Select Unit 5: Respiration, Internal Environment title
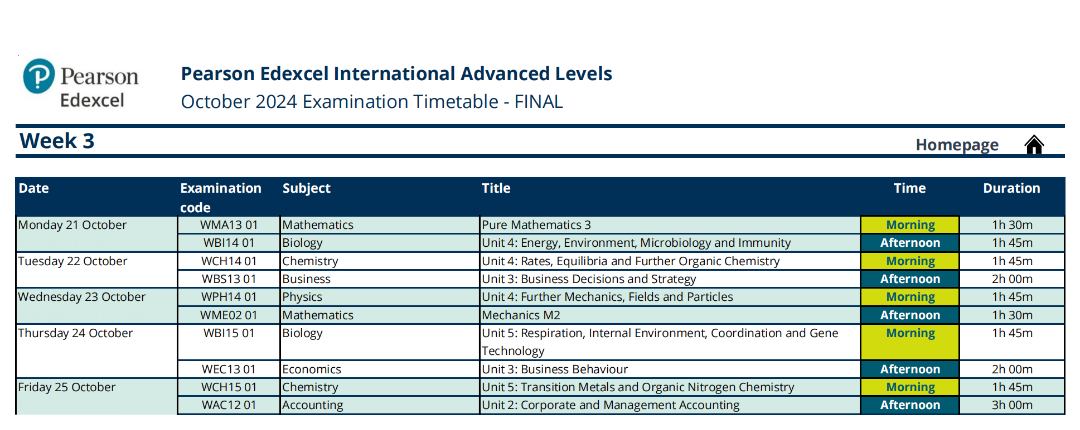 tap(670, 342)
